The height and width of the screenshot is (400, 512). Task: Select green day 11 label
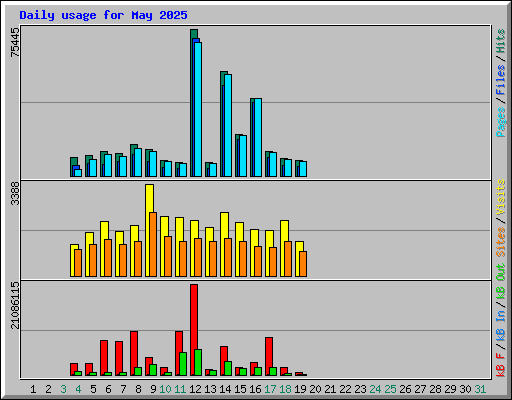click(x=180, y=389)
